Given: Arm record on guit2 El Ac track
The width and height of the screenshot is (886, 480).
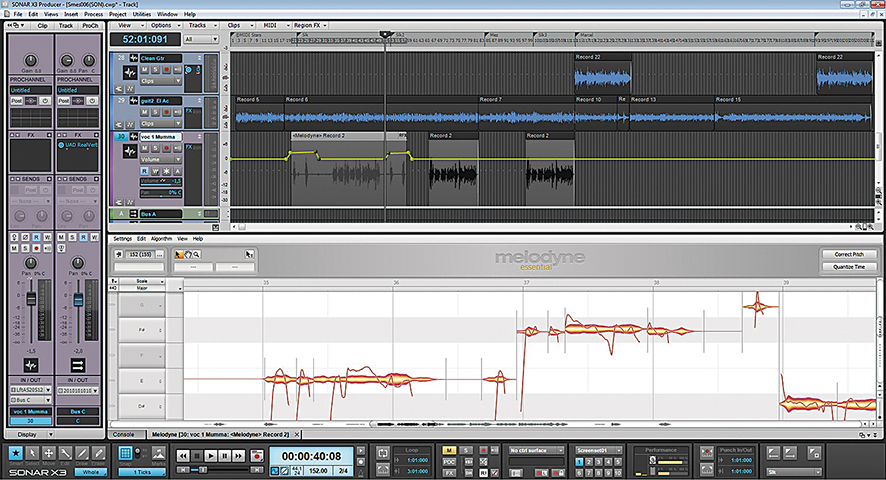Looking at the screenshot, I should [166, 112].
